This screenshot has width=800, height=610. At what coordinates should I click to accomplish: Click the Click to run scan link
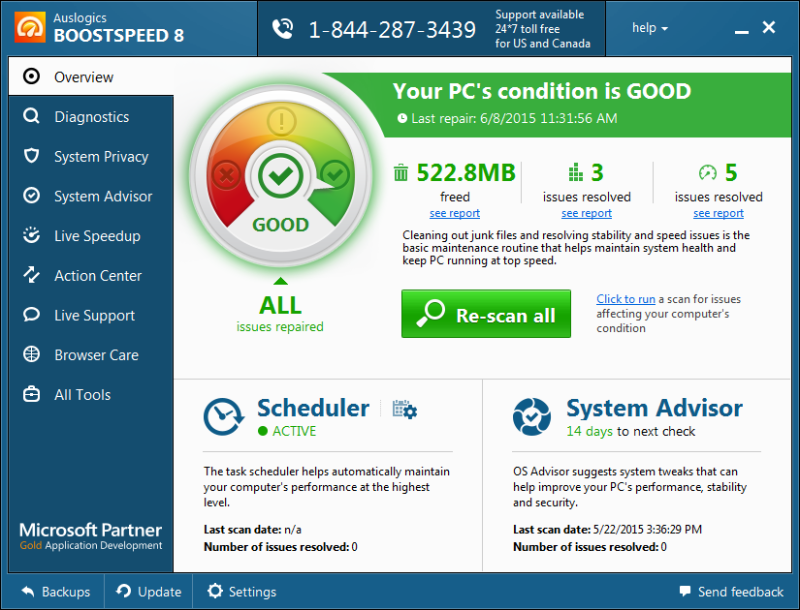point(625,299)
